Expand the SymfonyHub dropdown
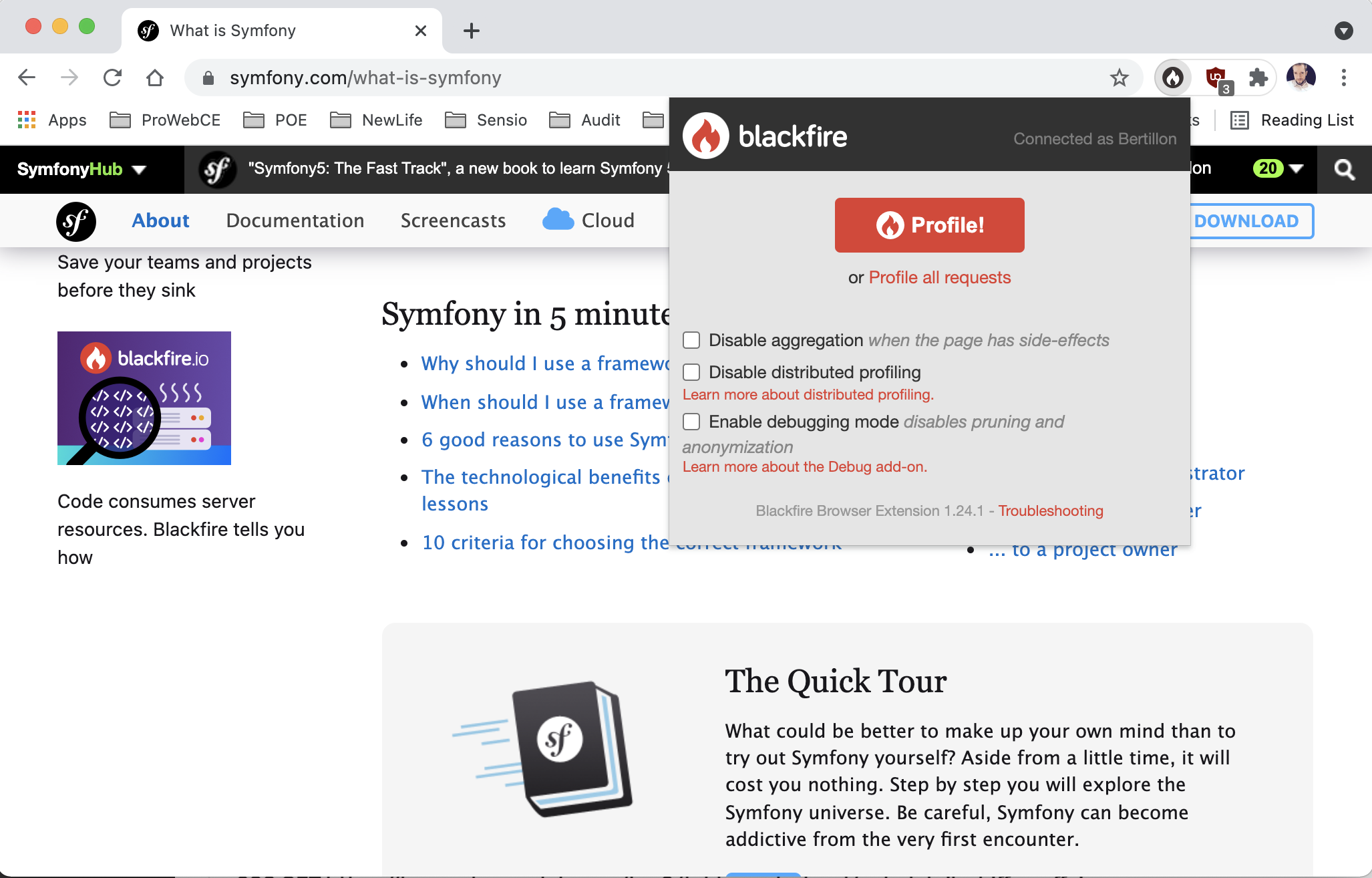This screenshot has height=878, width=1372. (x=81, y=169)
